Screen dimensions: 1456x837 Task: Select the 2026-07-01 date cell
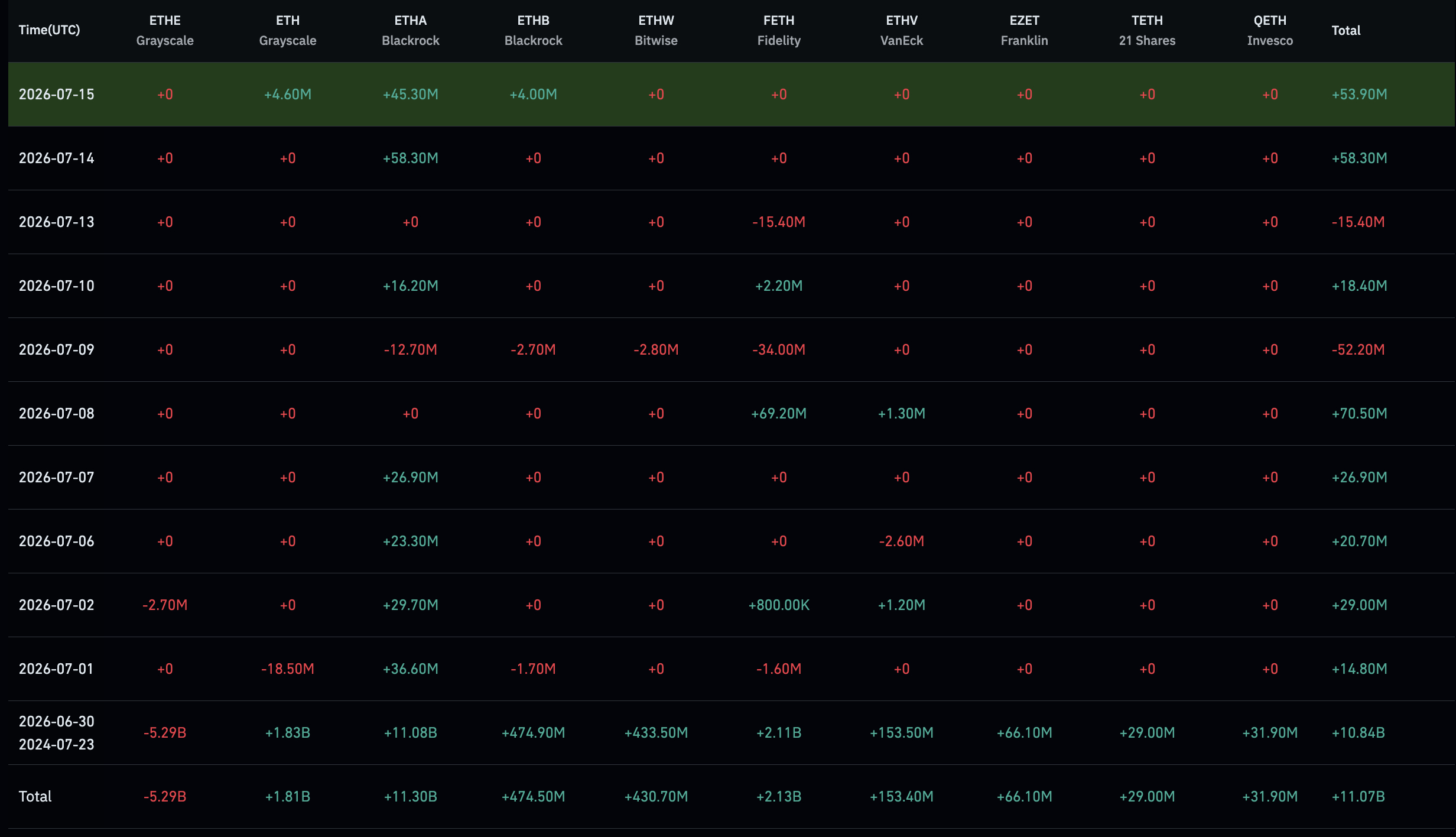coord(56,669)
